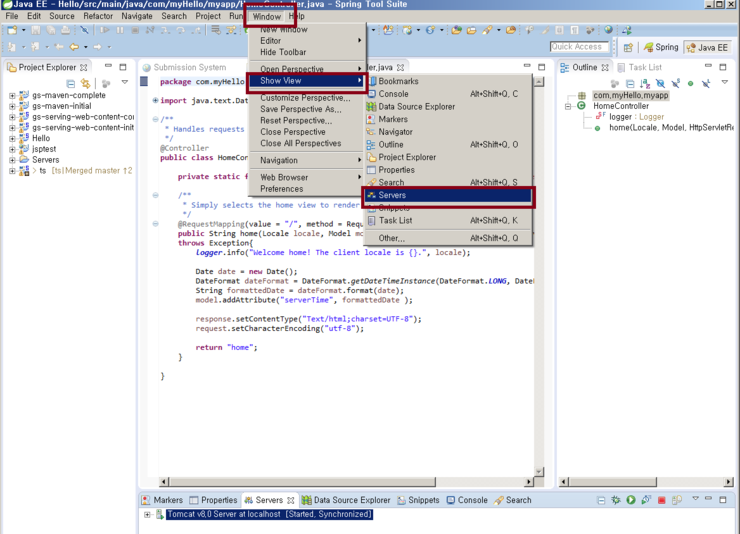Open the Window menu

coord(267,17)
